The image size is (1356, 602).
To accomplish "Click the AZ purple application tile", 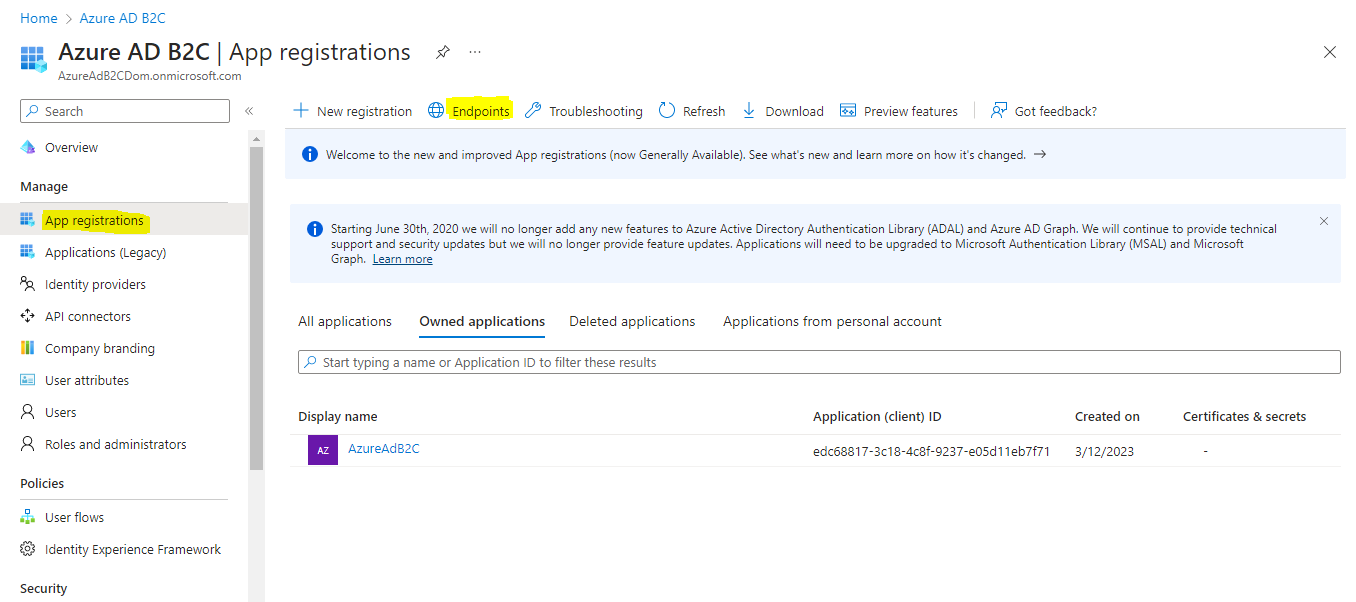I will 323,450.
